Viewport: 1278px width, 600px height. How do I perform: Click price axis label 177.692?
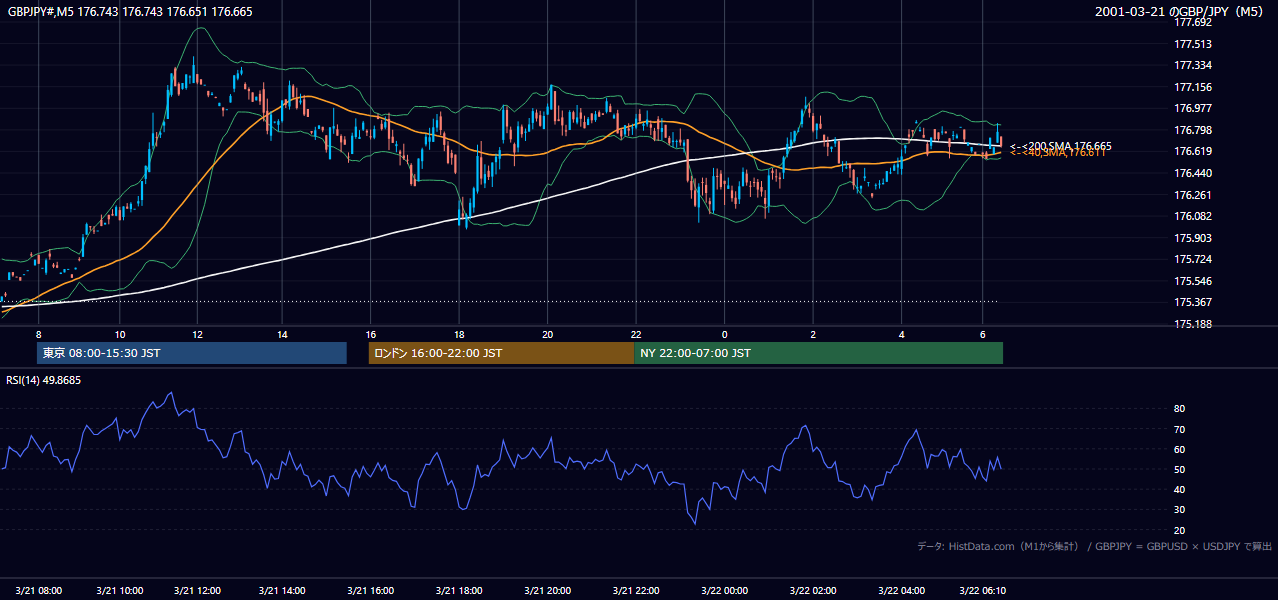[1192, 22]
